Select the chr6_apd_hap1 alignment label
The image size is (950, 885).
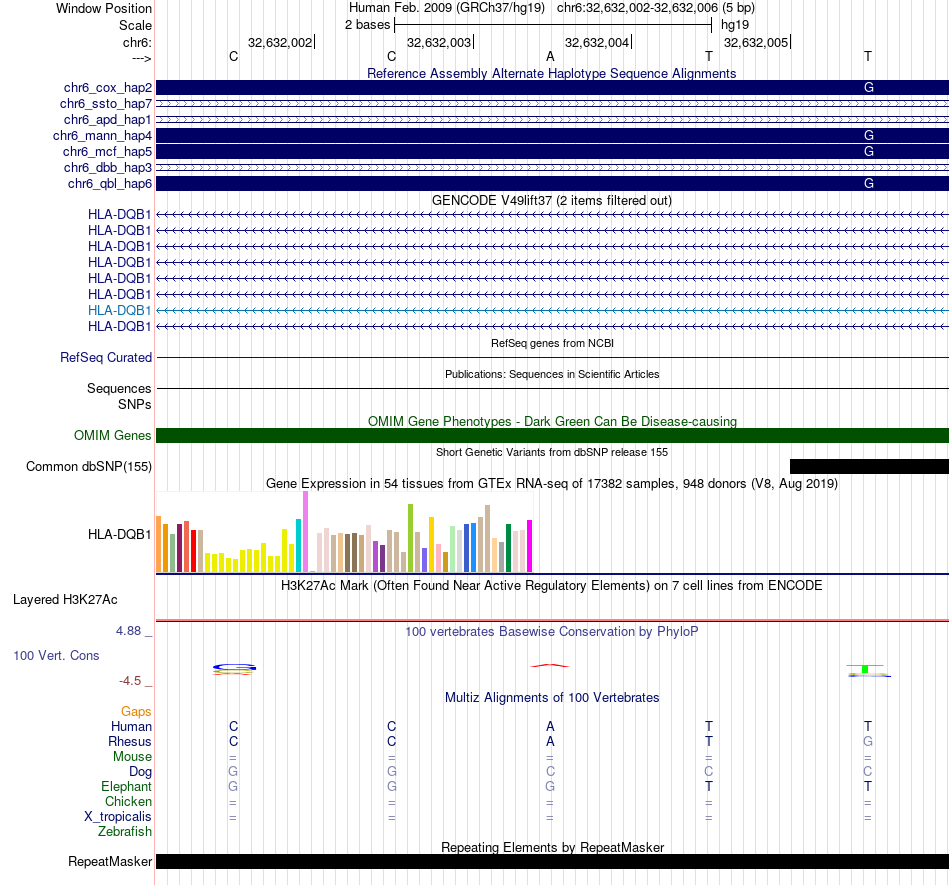(108, 119)
